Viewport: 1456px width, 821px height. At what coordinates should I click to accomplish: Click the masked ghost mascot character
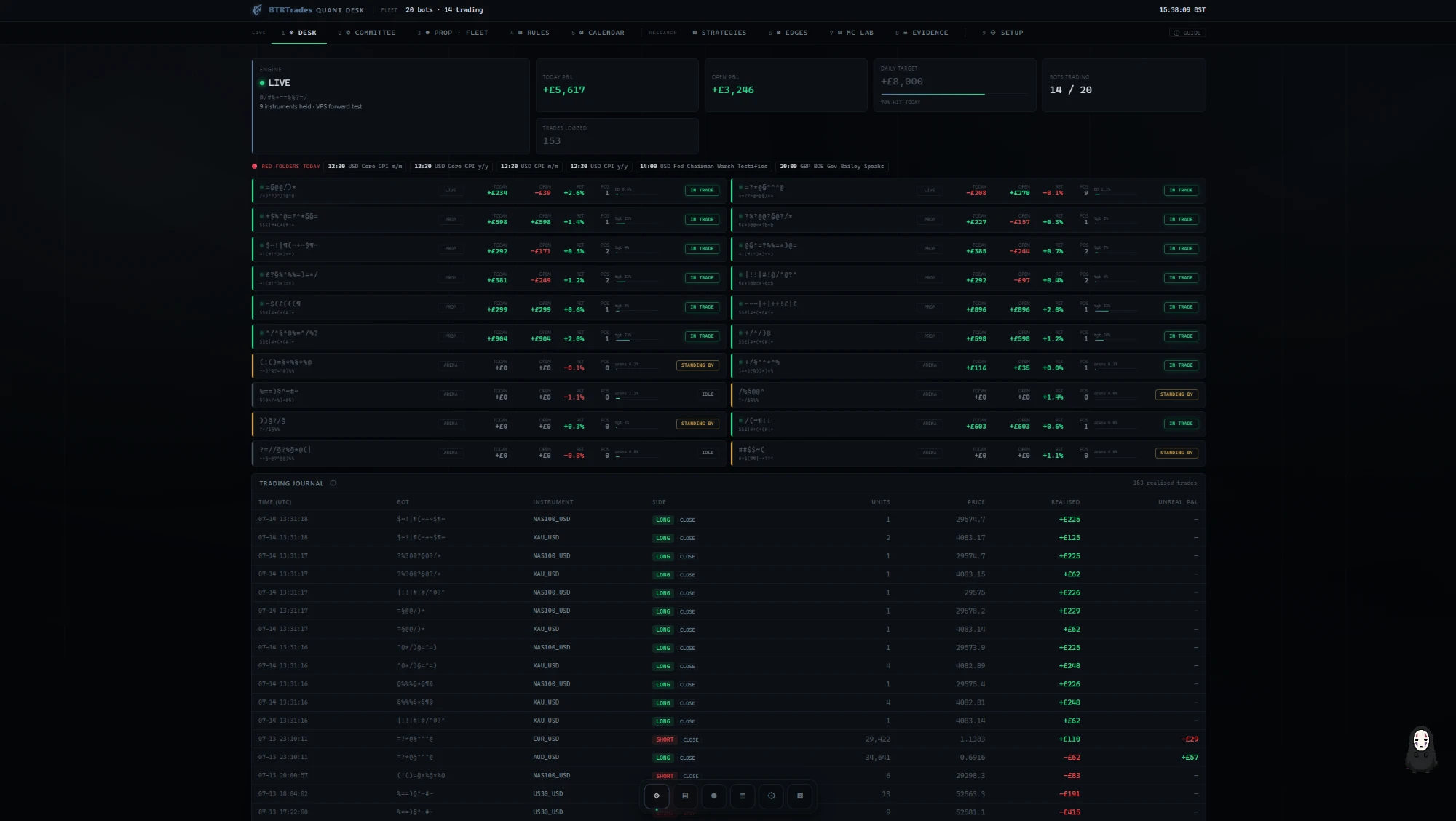[x=1420, y=749]
